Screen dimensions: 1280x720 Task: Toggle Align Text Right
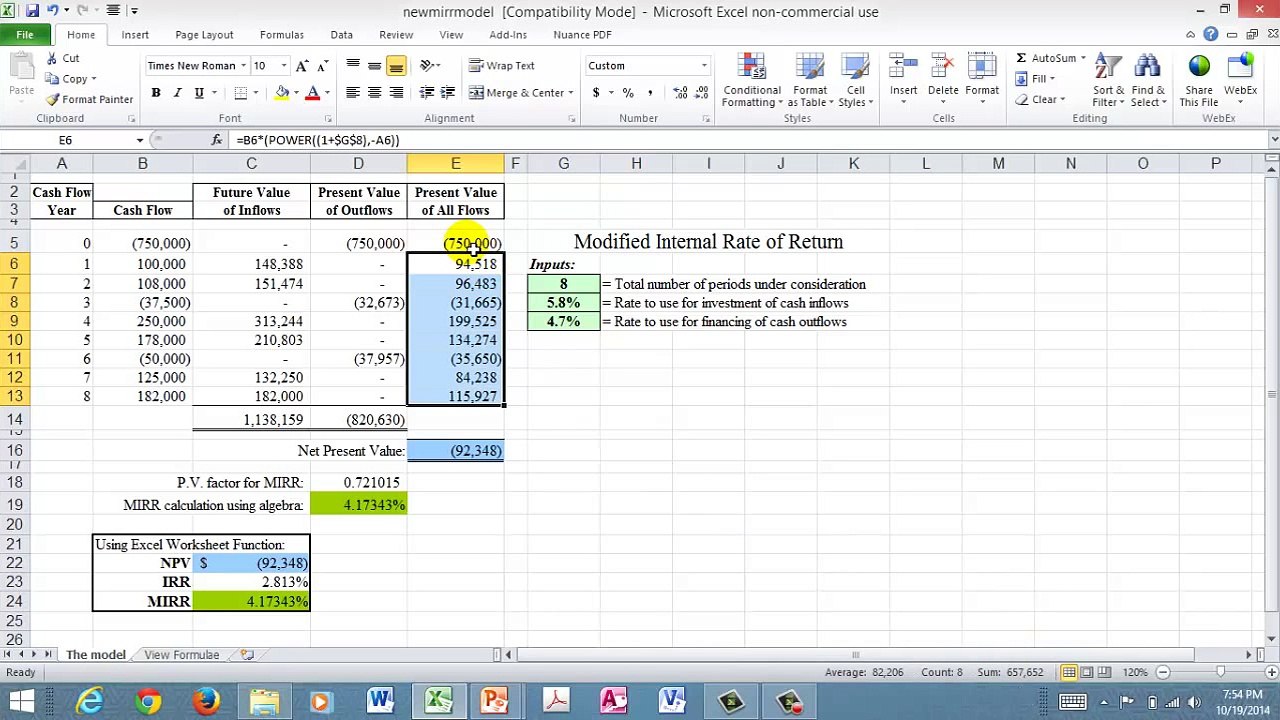click(x=396, y=93)
